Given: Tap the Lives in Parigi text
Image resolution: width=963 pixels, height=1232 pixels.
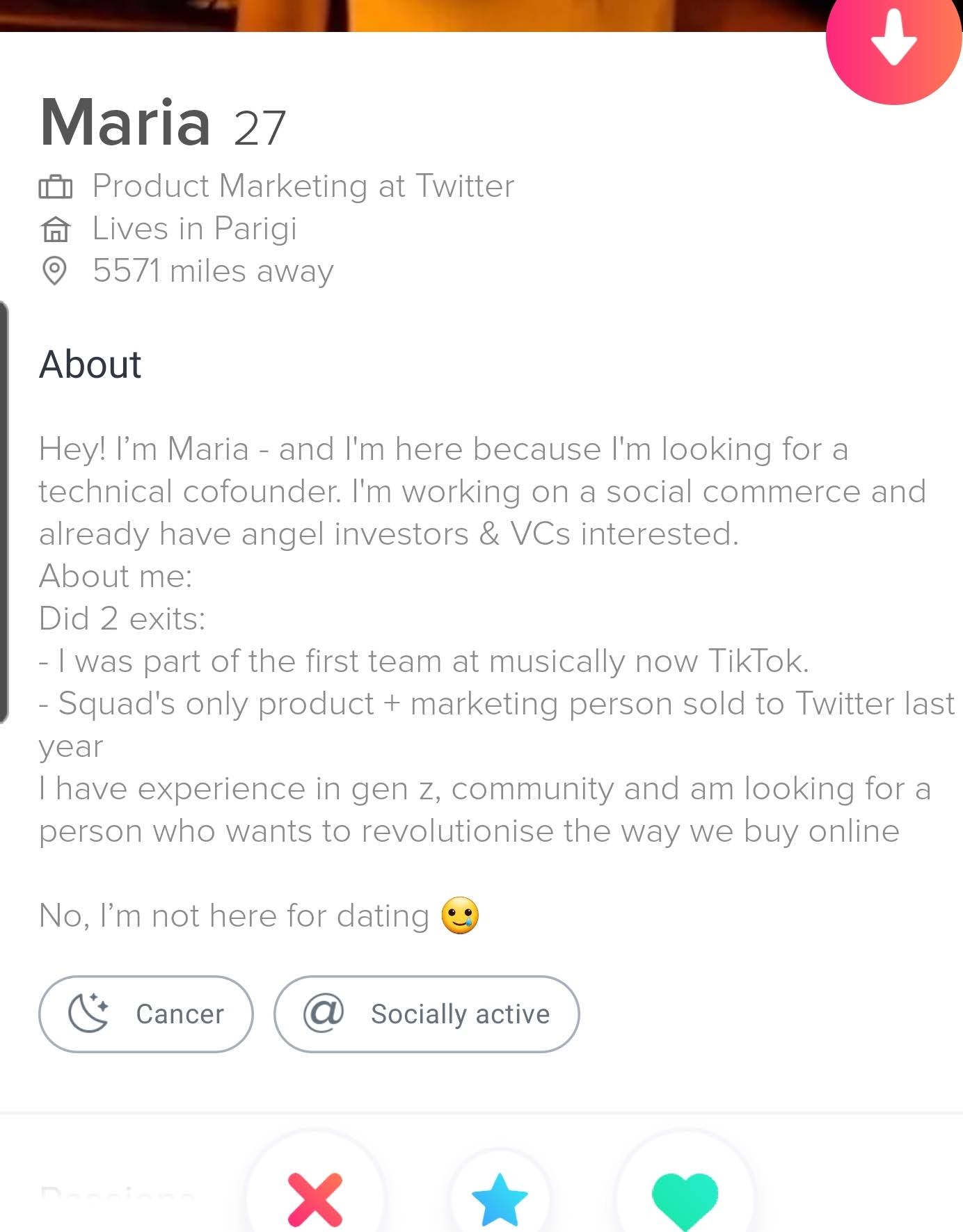Looking at the screenshot, I should (195, 229).
